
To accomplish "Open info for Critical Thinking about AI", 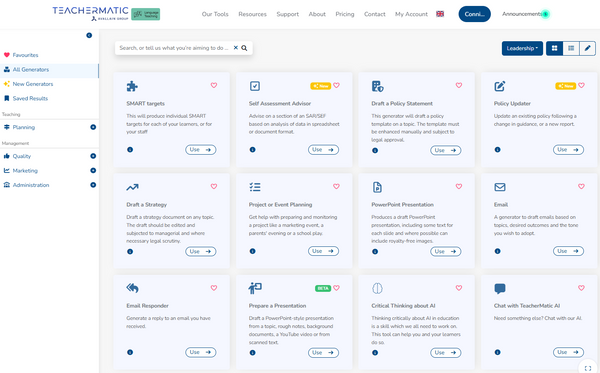I will point(375,352).
